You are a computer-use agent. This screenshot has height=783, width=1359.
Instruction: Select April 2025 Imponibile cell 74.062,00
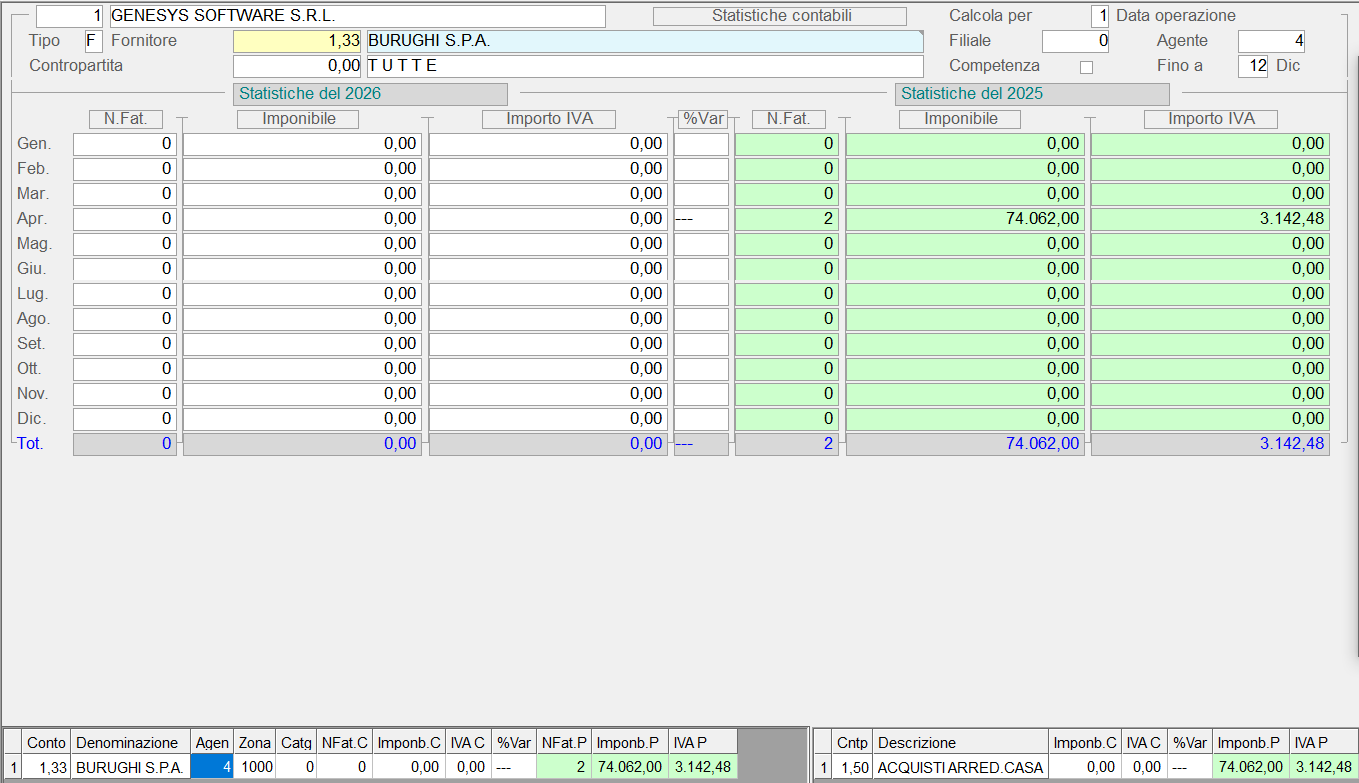[965, 219]
